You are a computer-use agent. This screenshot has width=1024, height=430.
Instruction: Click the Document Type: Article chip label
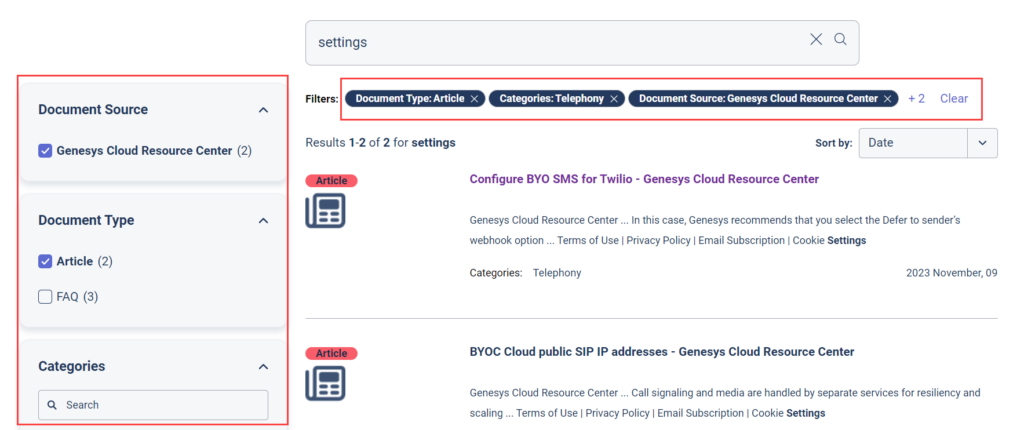pos(410,99)
